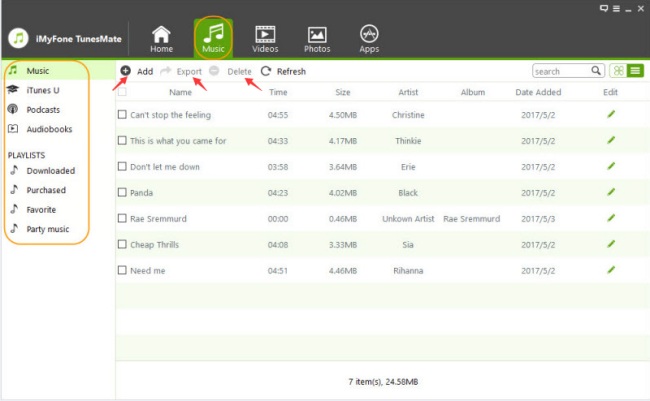Sort by the Time column header

point(278,92)
